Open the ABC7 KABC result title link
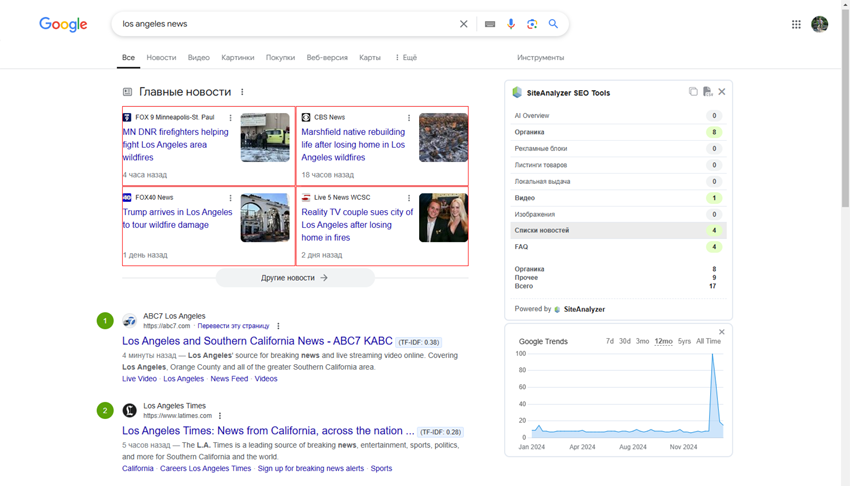The width and height of the screenshot is (850, 486). [257, 341]
